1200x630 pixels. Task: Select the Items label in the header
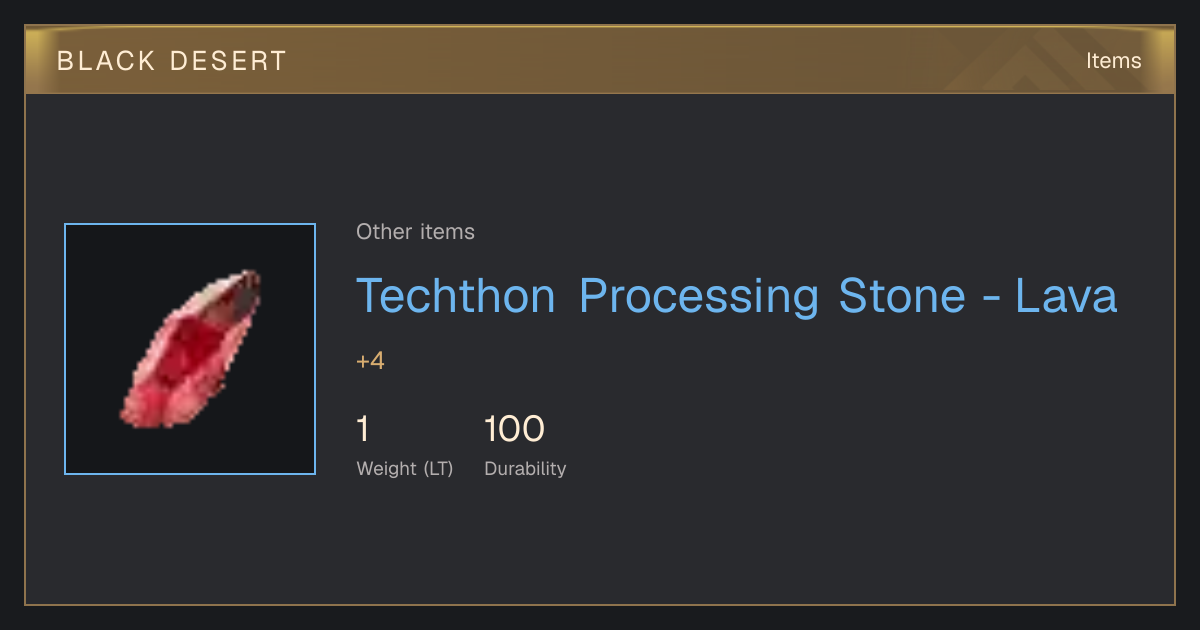click(1114, 61)
